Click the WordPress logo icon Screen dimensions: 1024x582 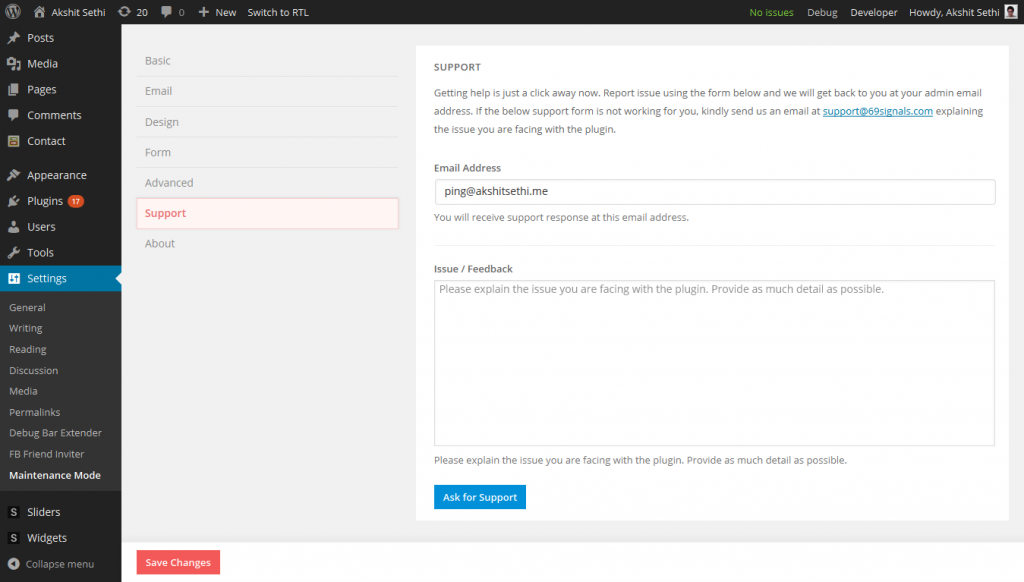point(13,12)
